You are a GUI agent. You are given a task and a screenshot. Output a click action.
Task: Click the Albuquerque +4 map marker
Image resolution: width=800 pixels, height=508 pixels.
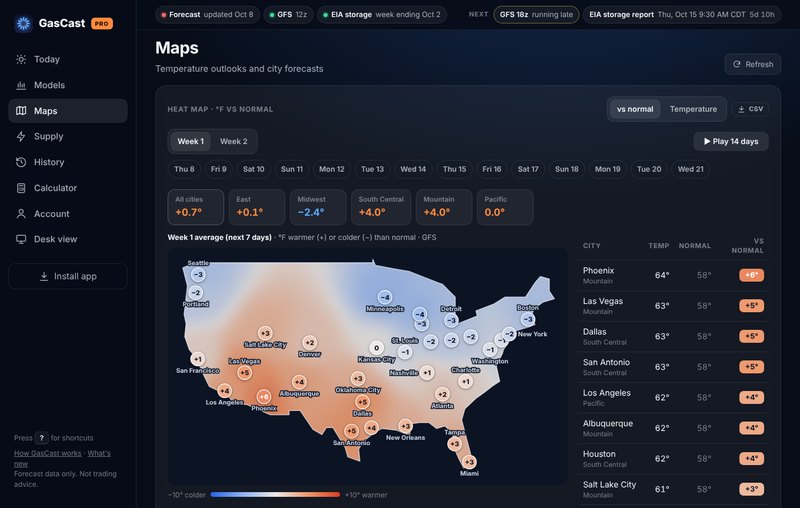[299, 382]
